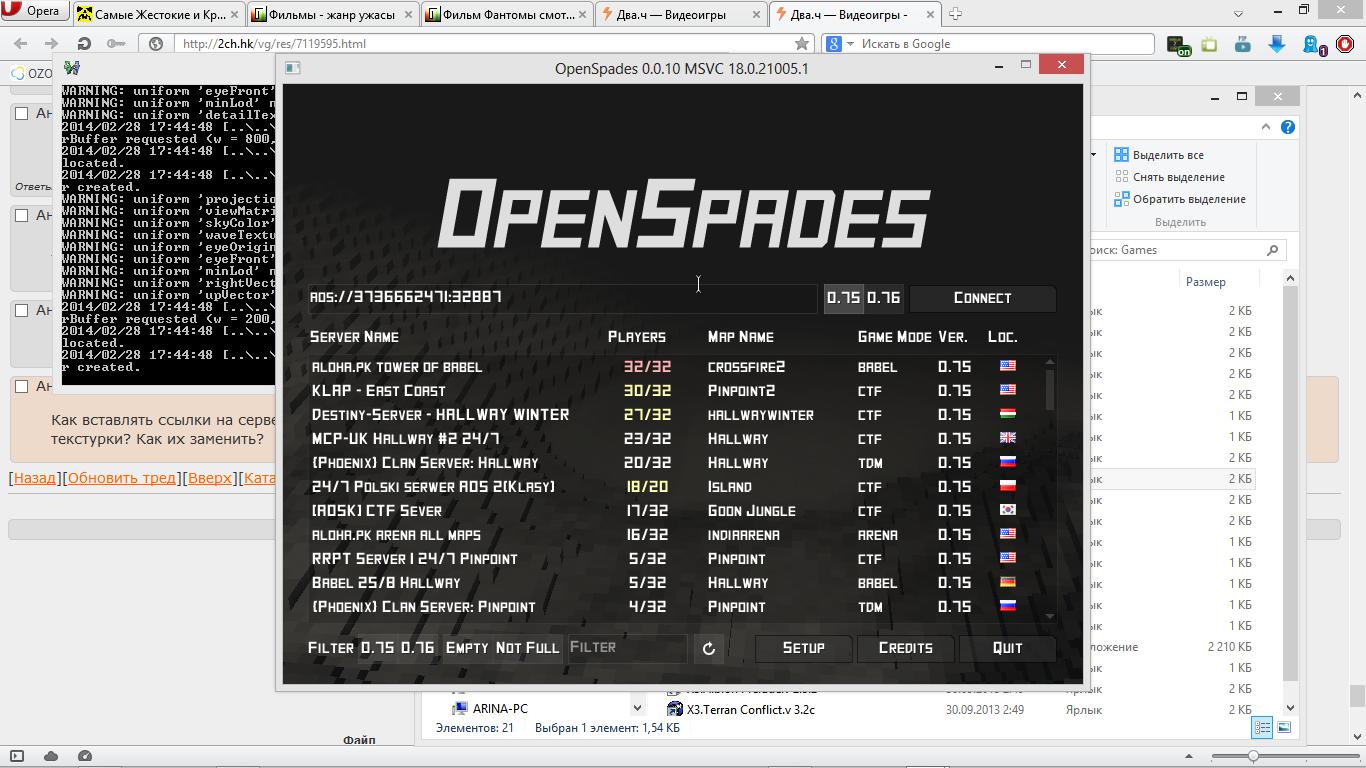Switch to the first 'Два.ч — Видеоигры' tab
Viewport: 1366px width, 768px height.
coord(681,14)
